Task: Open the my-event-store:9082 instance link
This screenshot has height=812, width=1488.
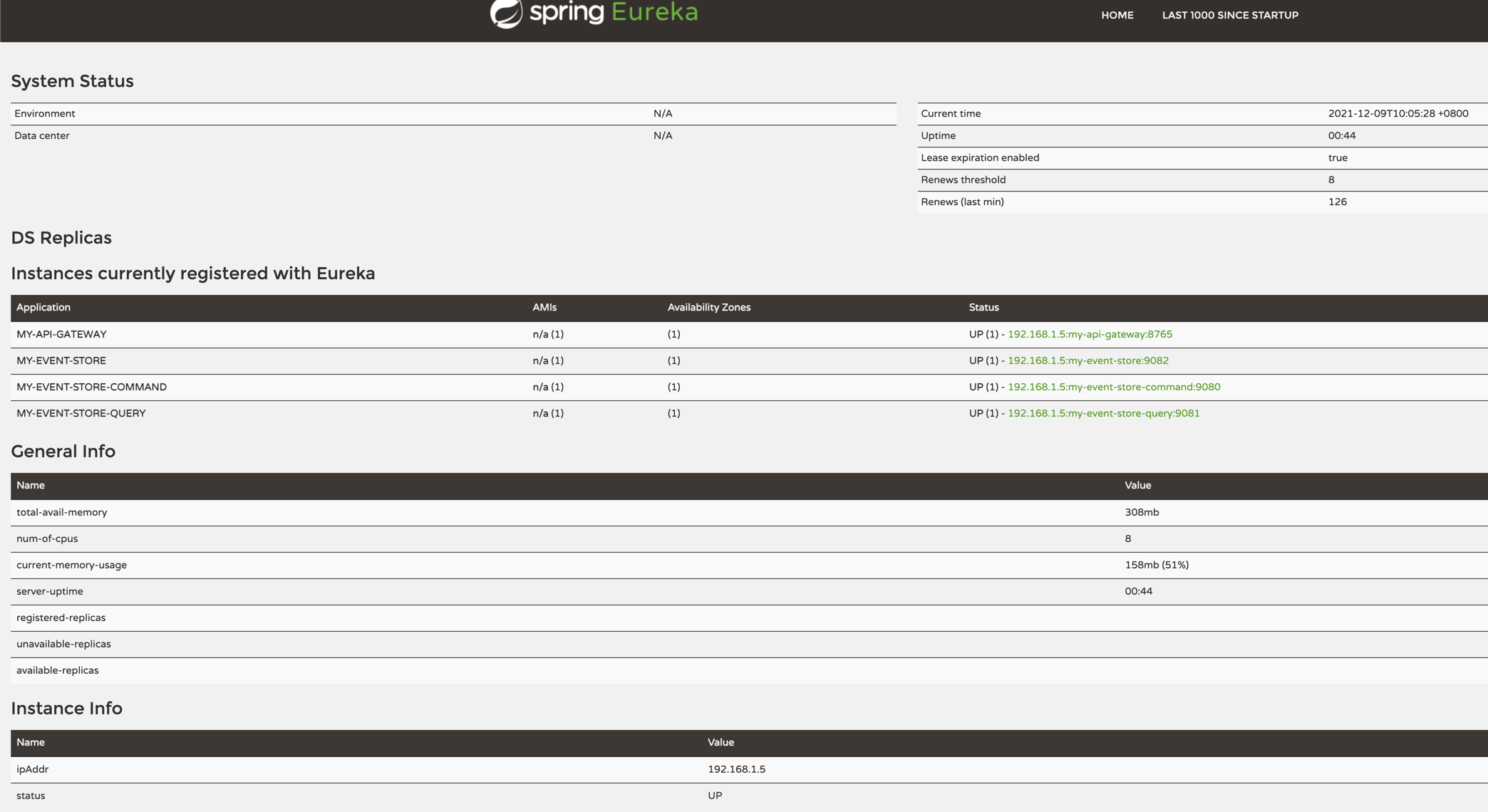Action: click(1087, 360)
